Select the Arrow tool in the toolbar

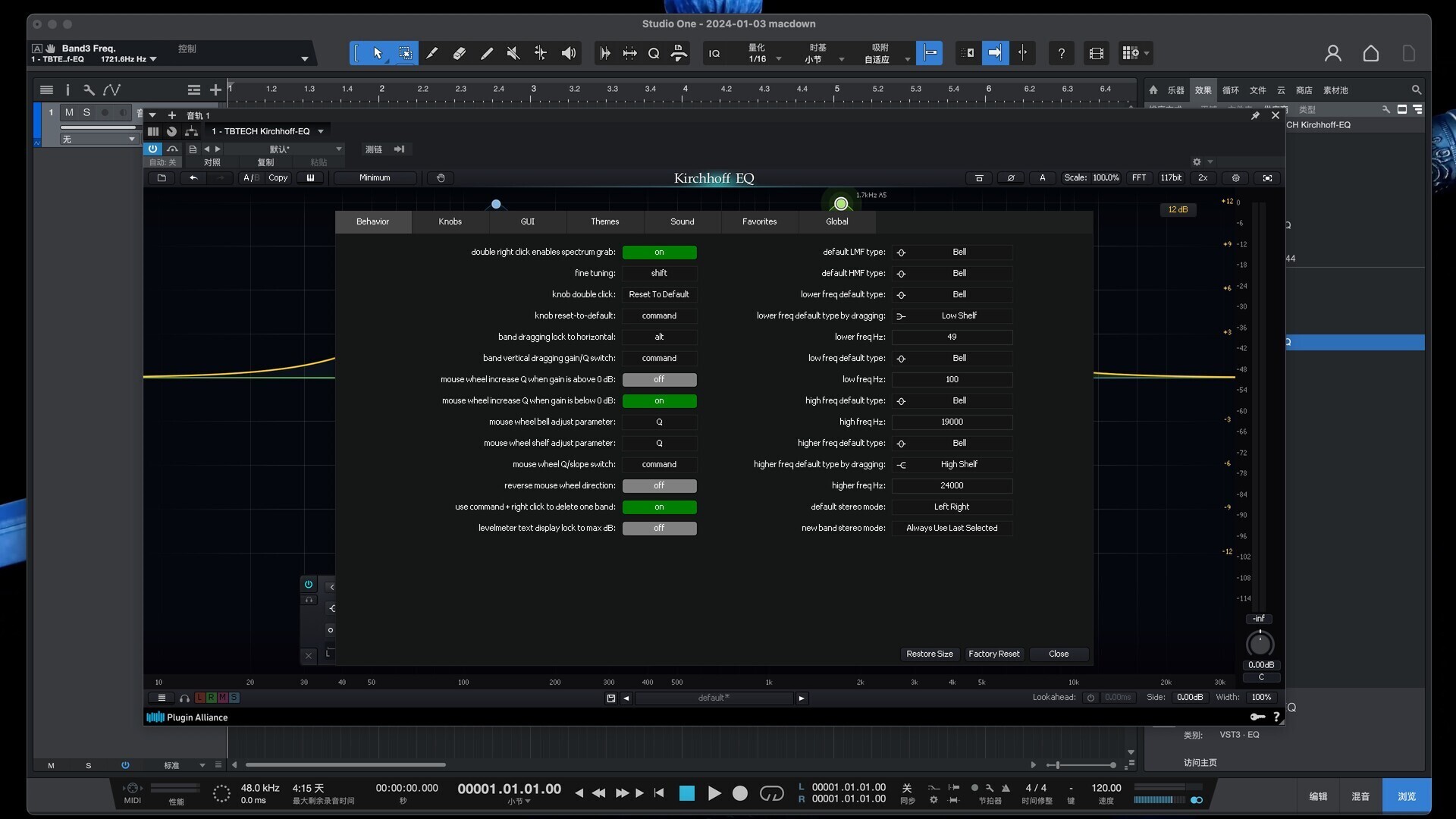(x=378, y=53)
